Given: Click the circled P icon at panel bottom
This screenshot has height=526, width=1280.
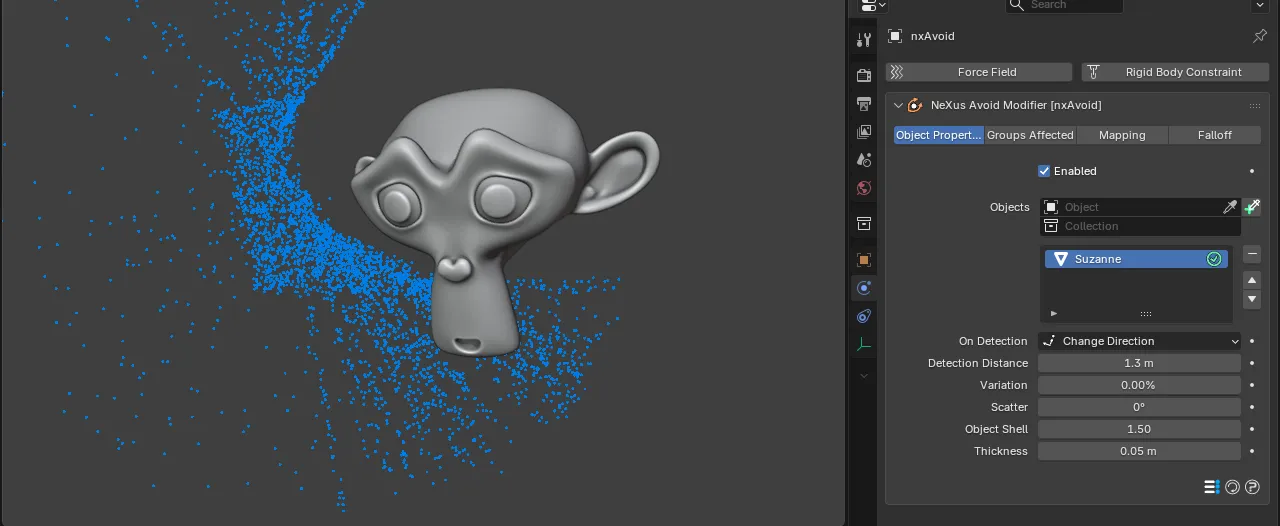Looking at the screenshot, I should tap(1252, 487).
